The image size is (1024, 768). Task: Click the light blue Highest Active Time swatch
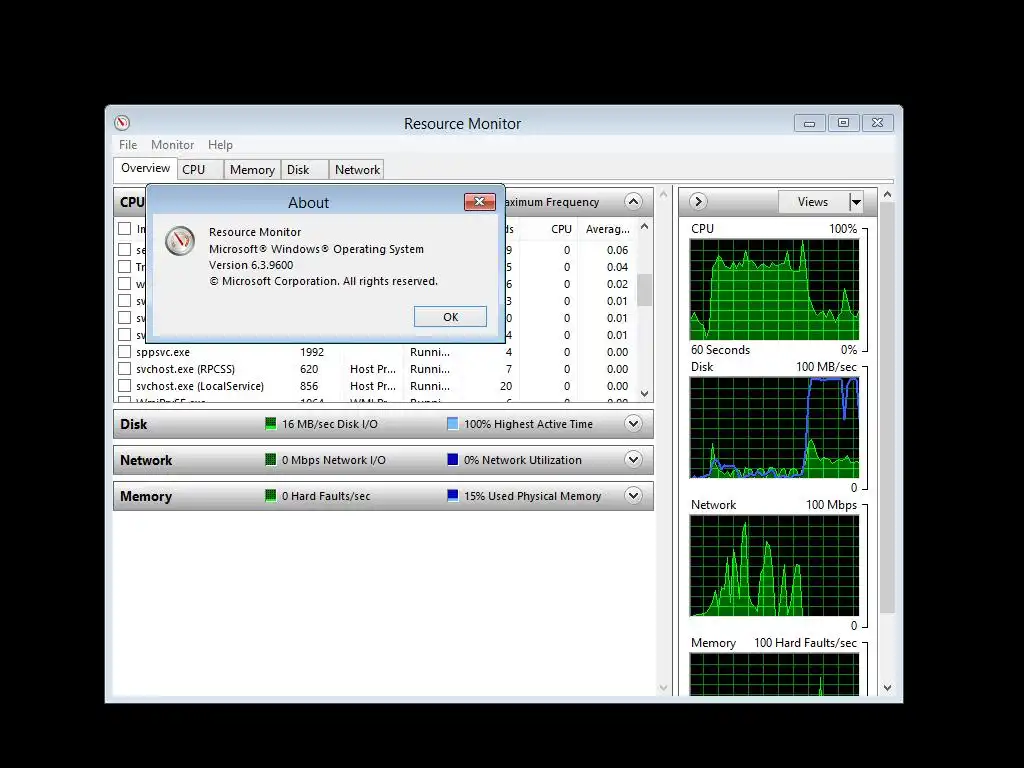[x=453, y=424]
